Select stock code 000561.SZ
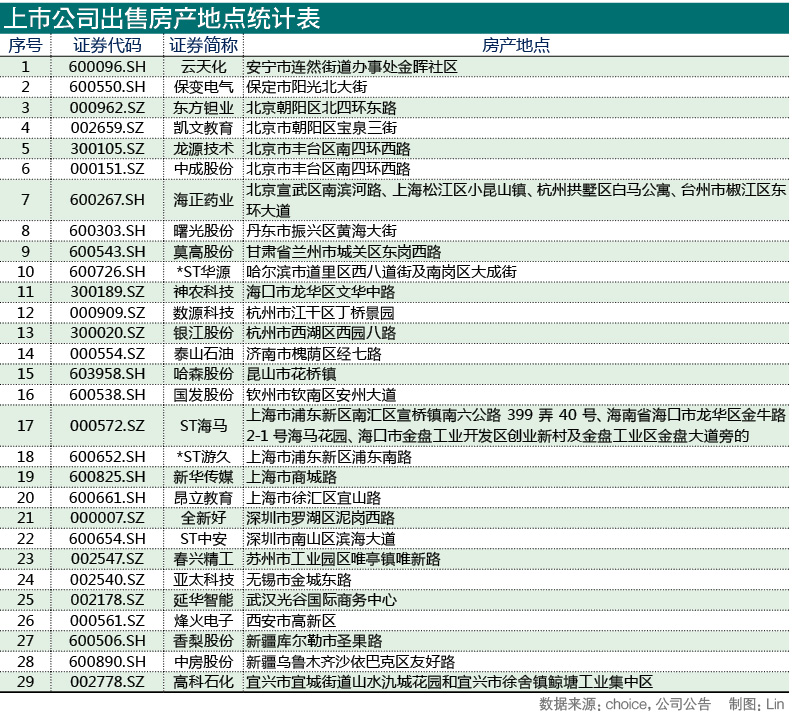 107,621
